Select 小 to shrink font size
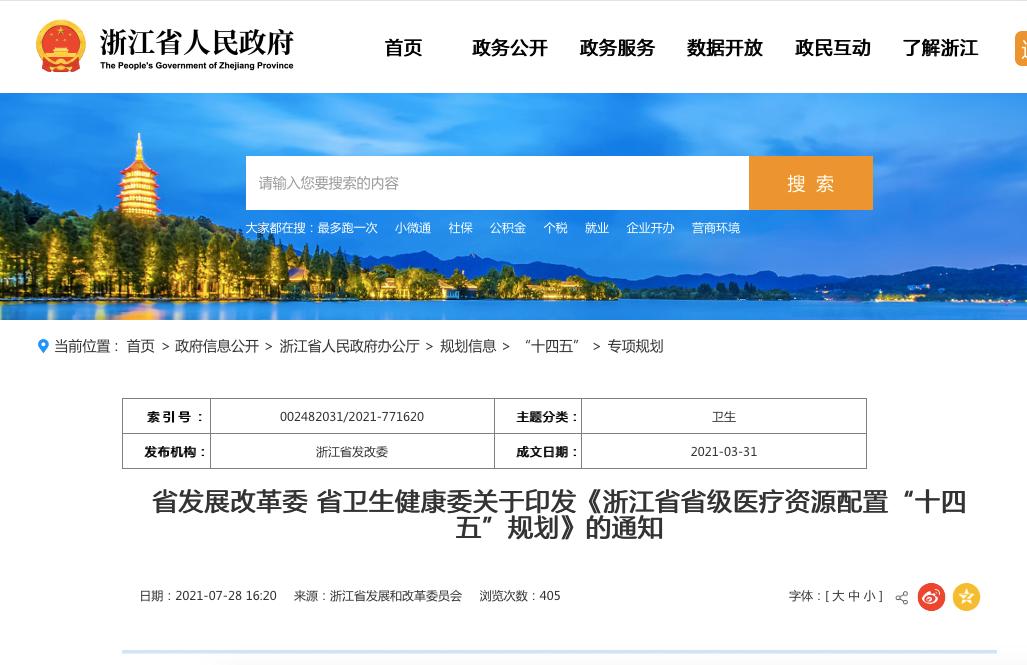The image size is (1027, 665). tap(869, 596)
